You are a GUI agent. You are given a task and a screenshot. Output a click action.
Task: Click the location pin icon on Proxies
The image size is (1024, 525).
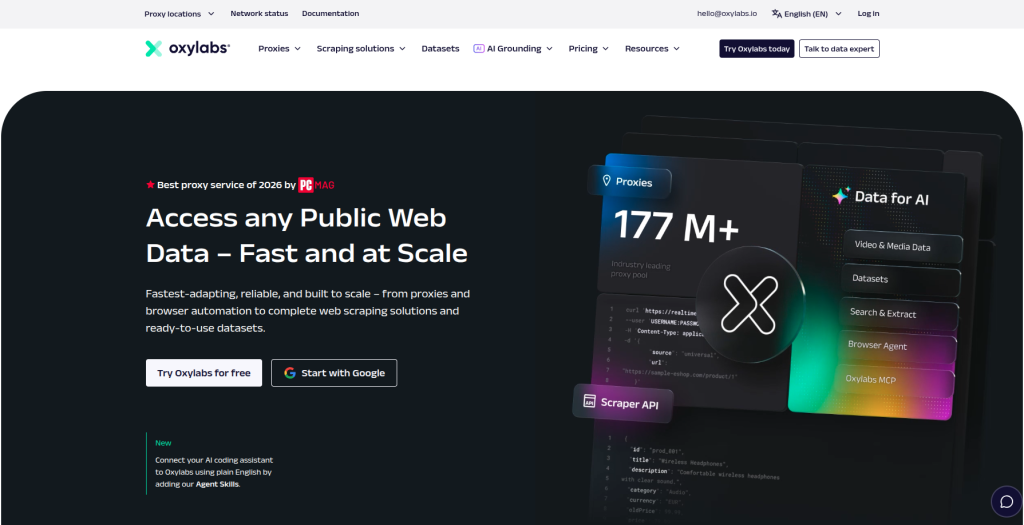click(607, 181)
